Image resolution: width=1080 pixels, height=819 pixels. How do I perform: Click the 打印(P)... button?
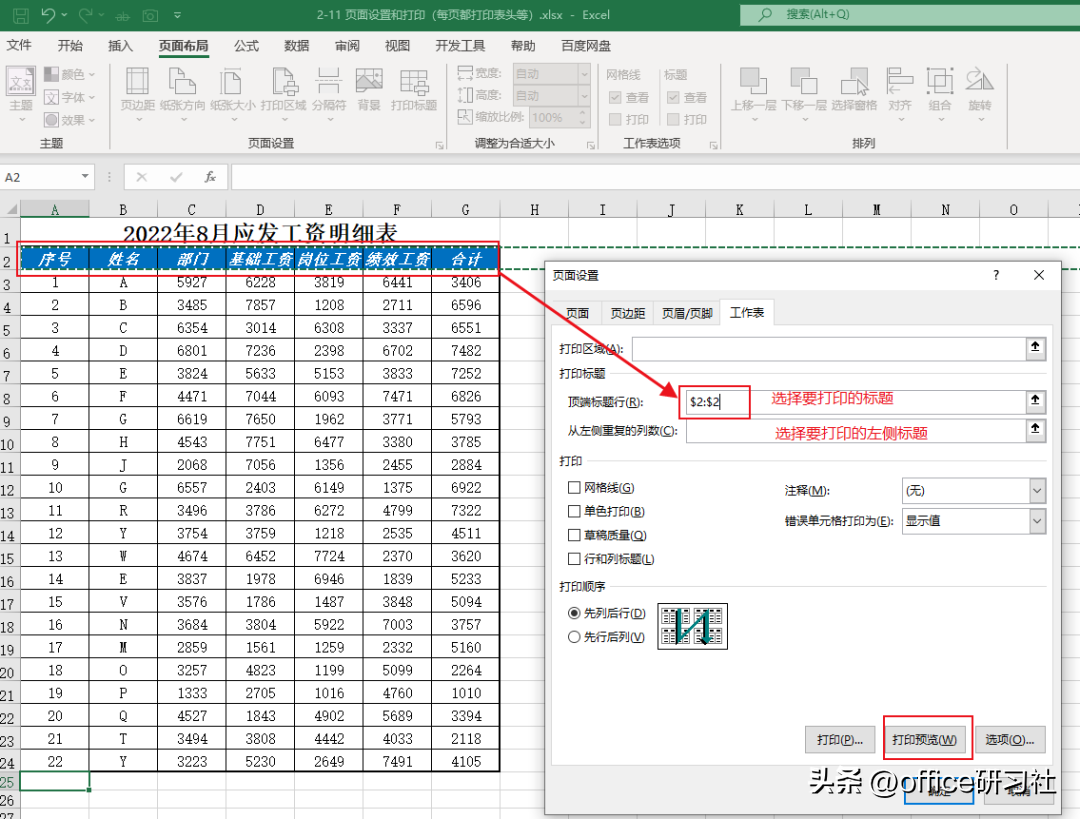pyautogui.click(x=840, y=739)
